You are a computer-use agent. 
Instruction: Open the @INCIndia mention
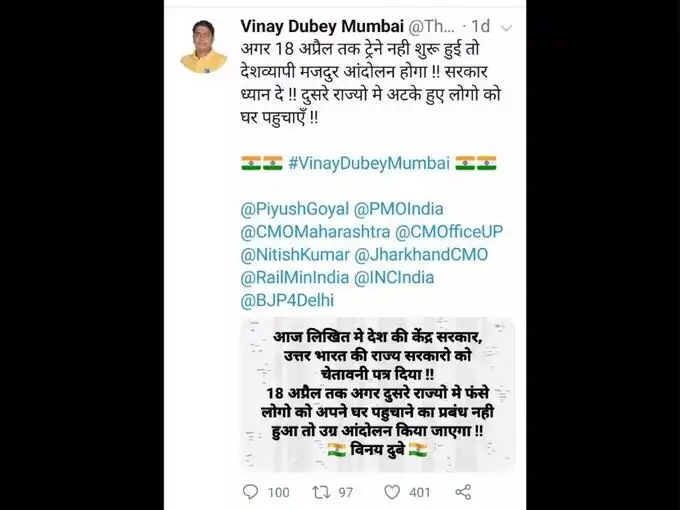(x=394, y=277)
